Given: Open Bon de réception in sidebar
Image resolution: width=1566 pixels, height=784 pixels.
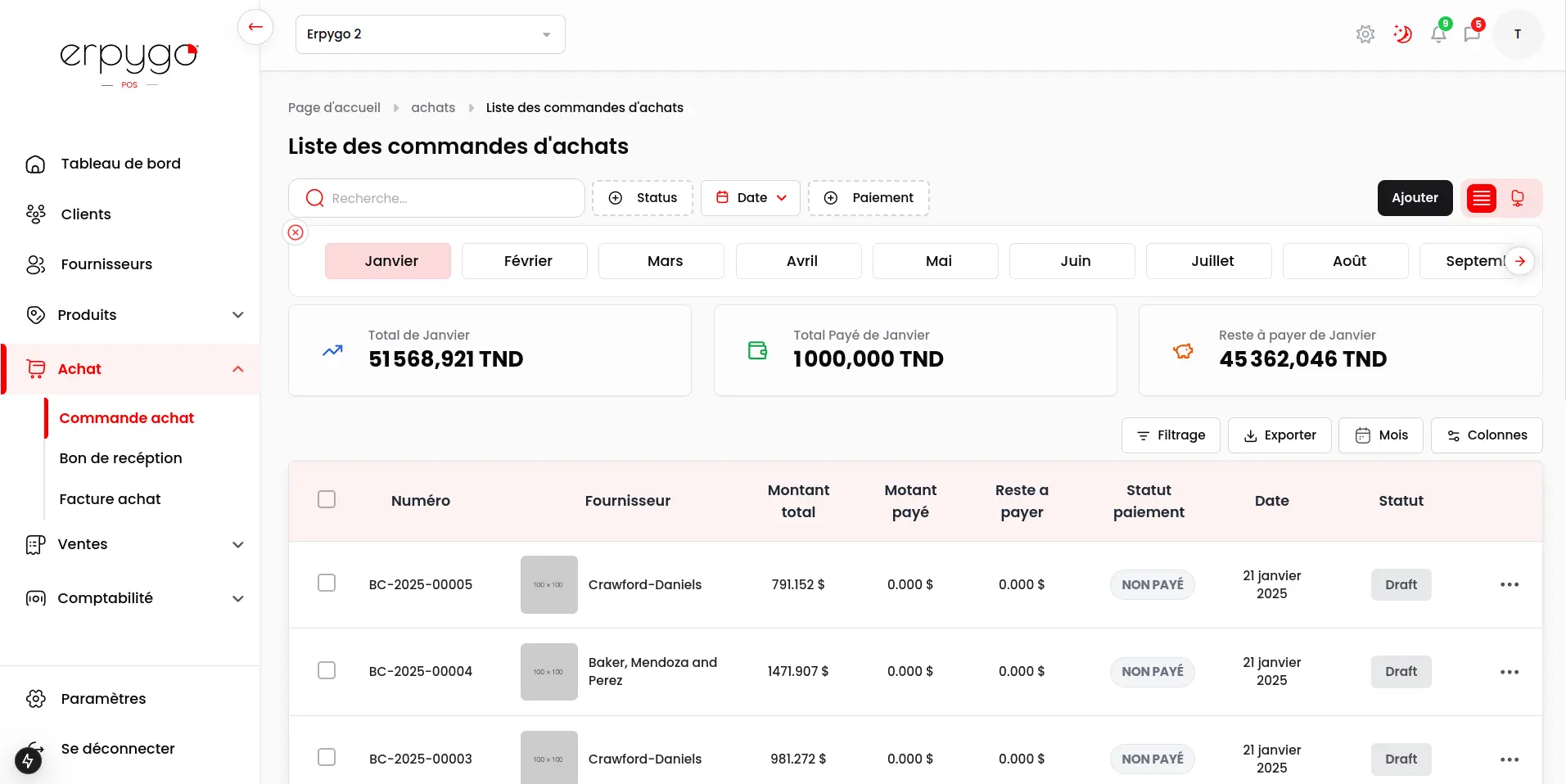Looking at the screenshot, I should (x=120, y=458).
